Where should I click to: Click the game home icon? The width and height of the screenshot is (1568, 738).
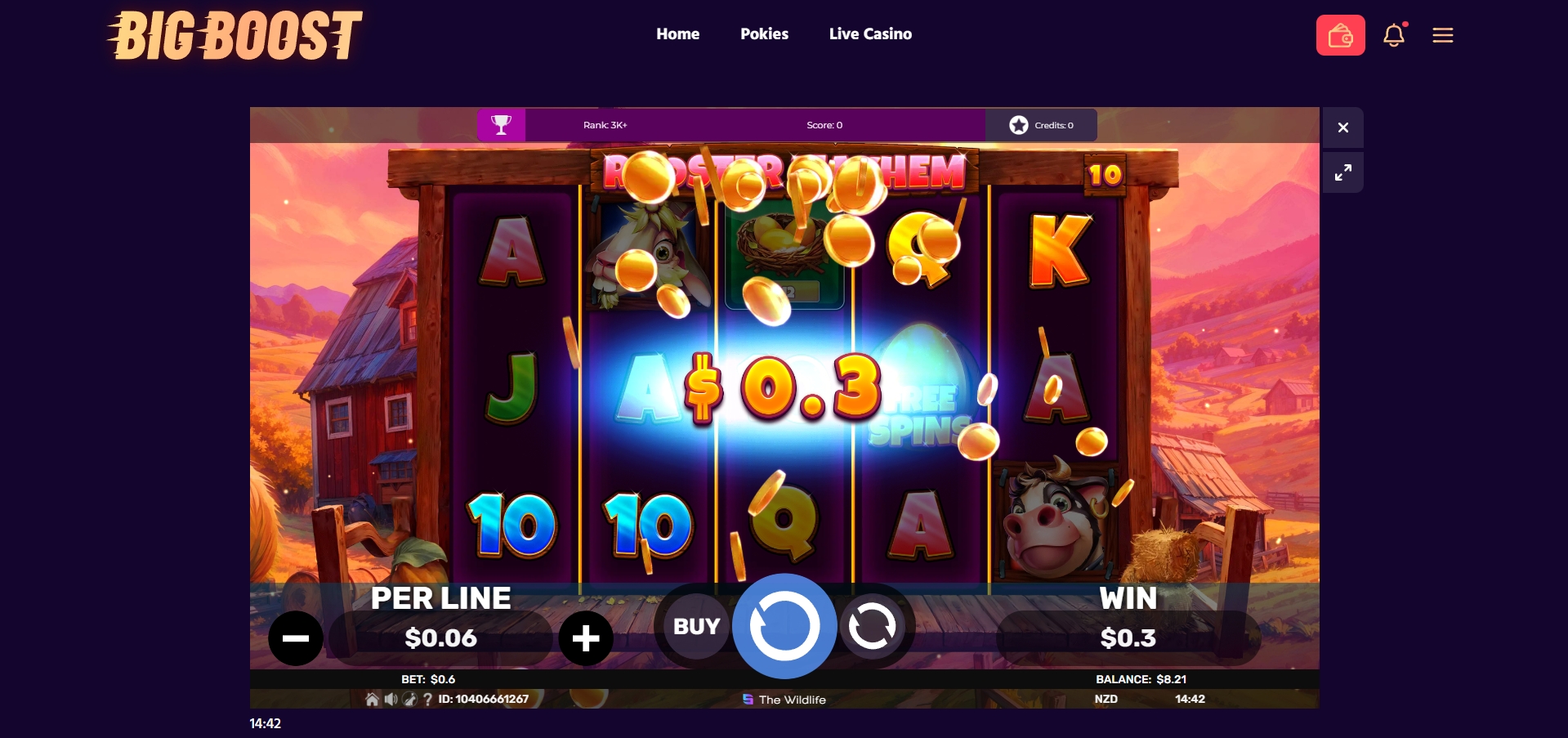[372, 699]
